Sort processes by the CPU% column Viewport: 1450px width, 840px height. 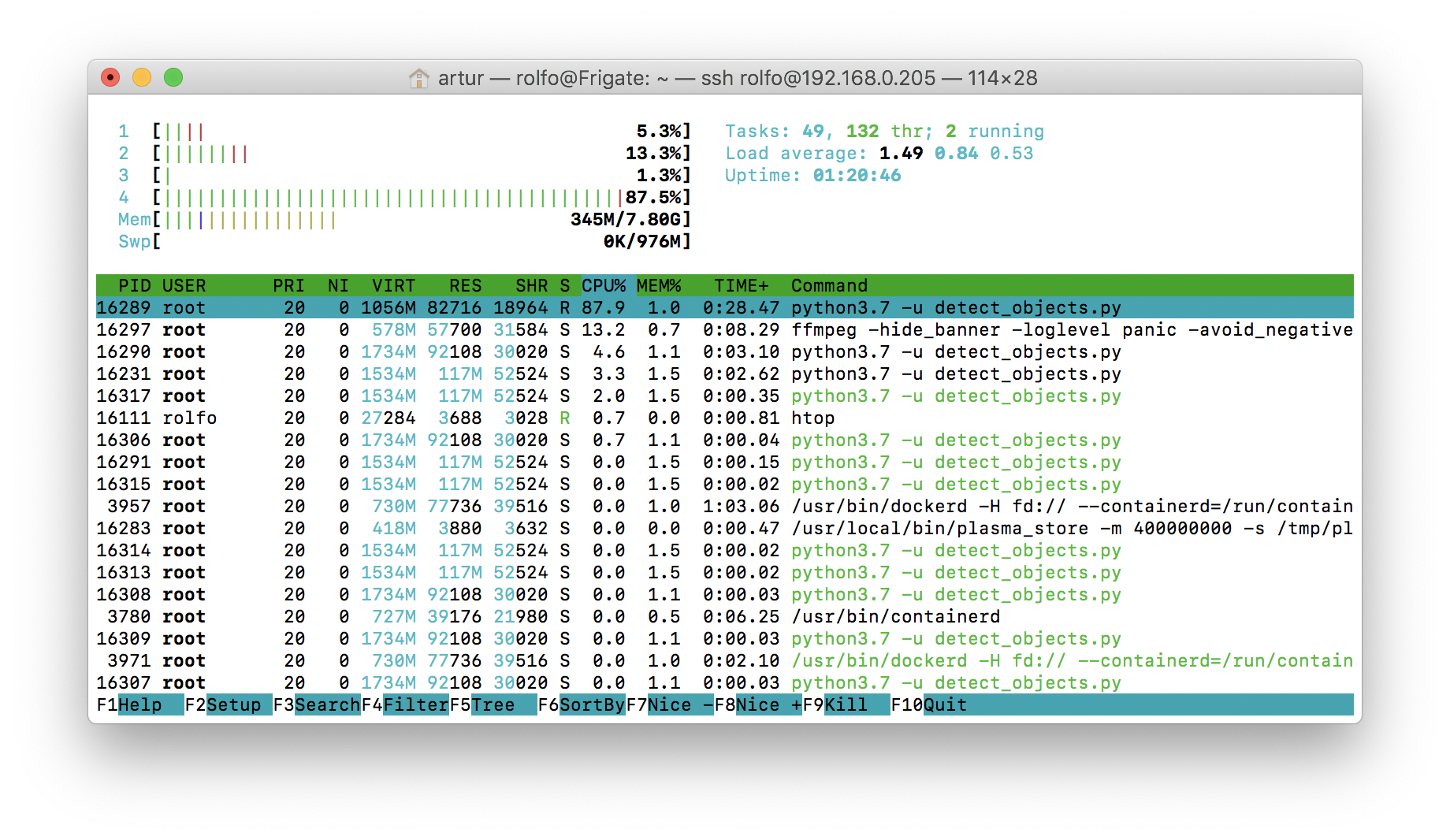pyautogui.click(x=604, y=285)
